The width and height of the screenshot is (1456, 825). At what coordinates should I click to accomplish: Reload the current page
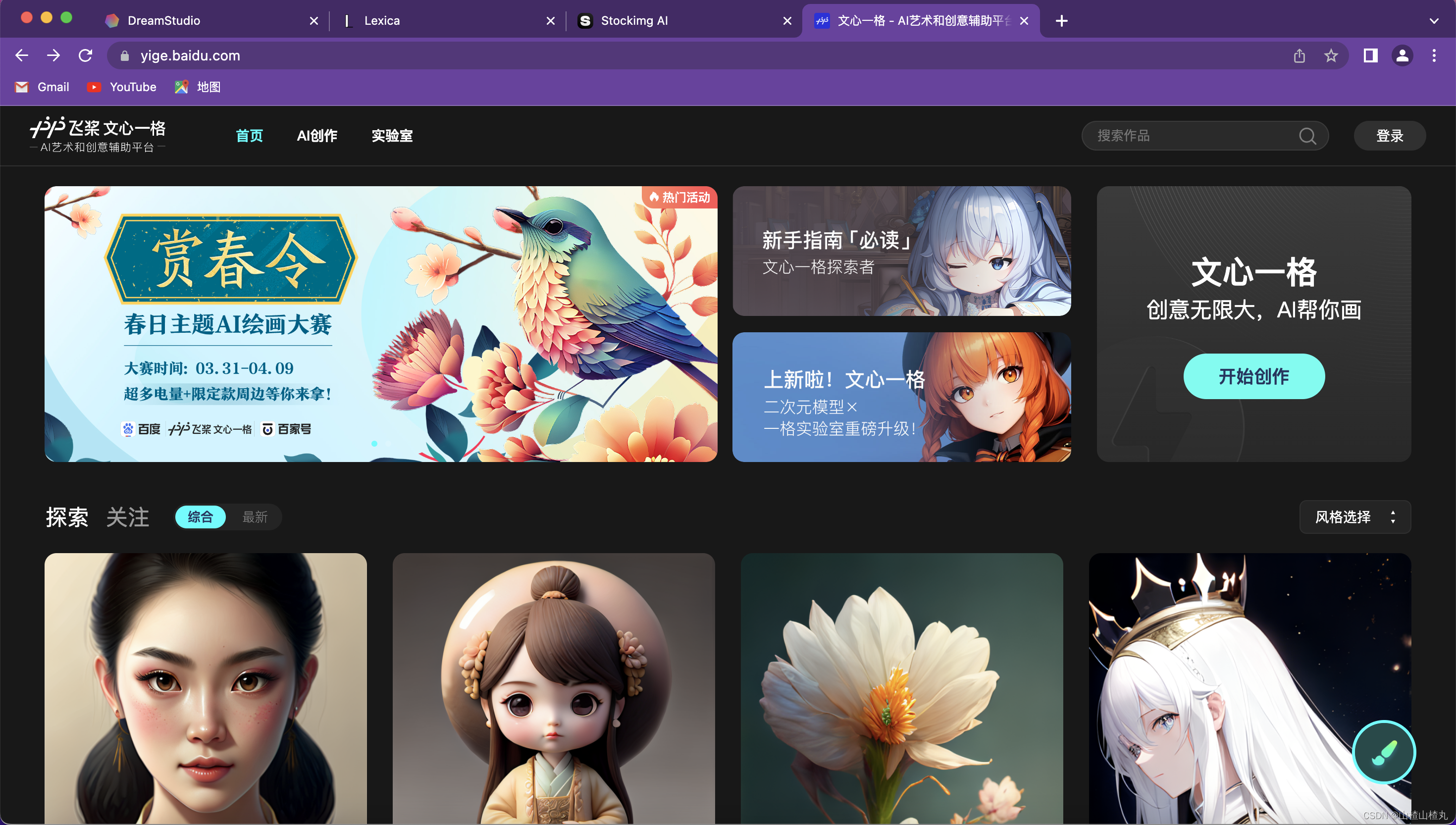86,55
